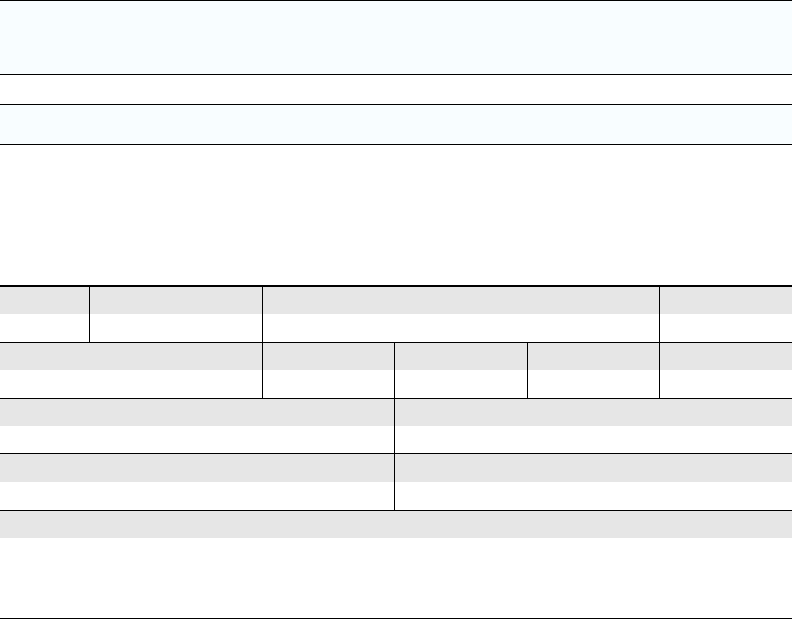The height and width of the screenshot is (619, 792).
Task: Select the second cell of the second row
Action: click(328, 370)
